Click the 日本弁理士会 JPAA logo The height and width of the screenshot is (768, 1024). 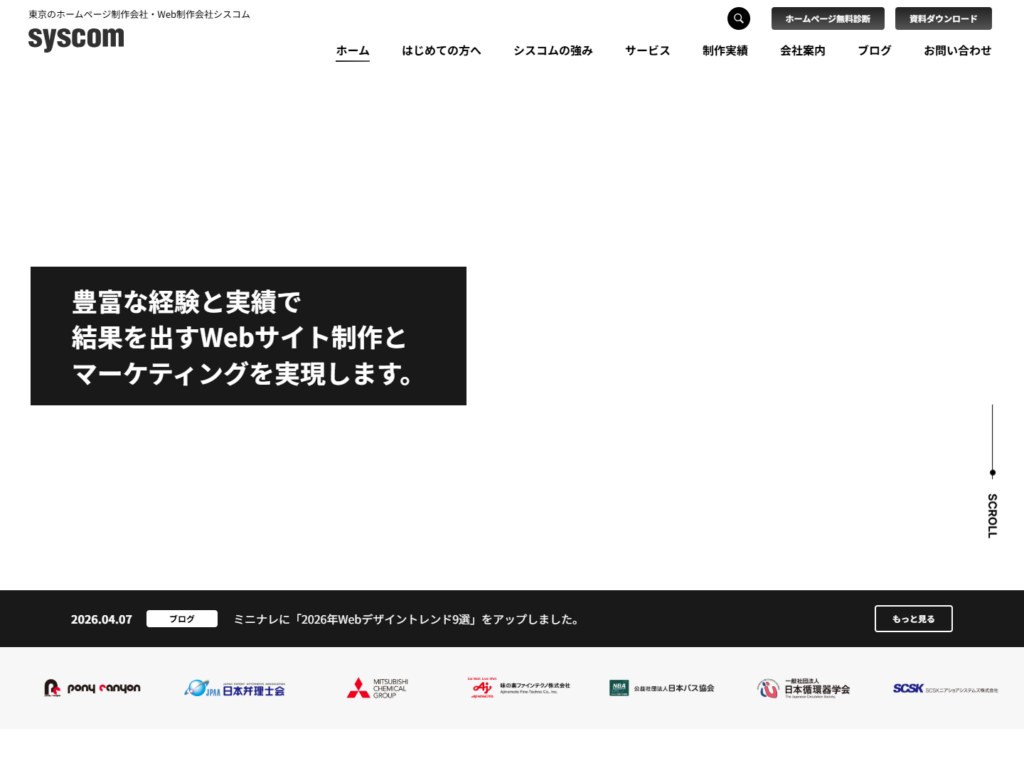(x=235, y=688)
